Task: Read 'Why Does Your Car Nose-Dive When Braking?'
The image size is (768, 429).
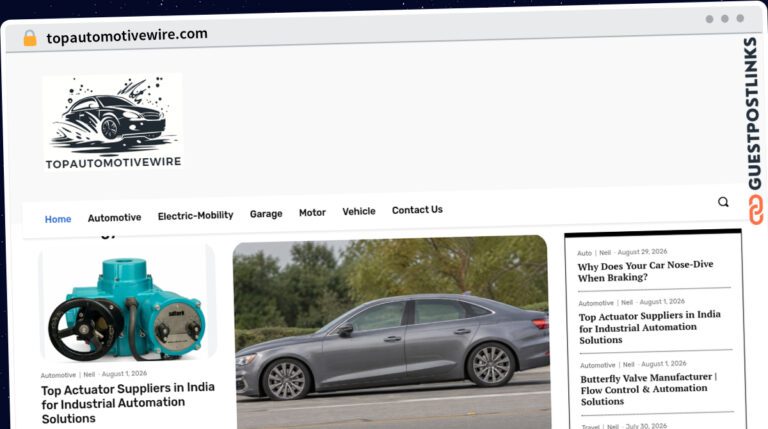Action: point(645,271)
